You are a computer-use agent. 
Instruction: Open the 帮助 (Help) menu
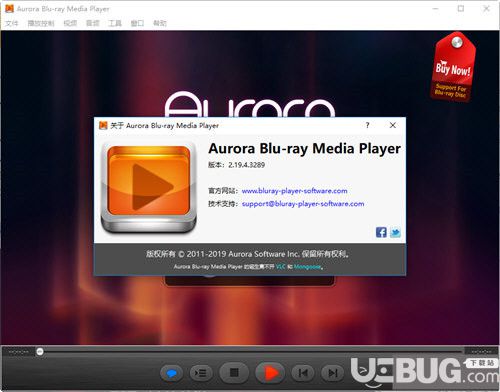coord(160,23)
